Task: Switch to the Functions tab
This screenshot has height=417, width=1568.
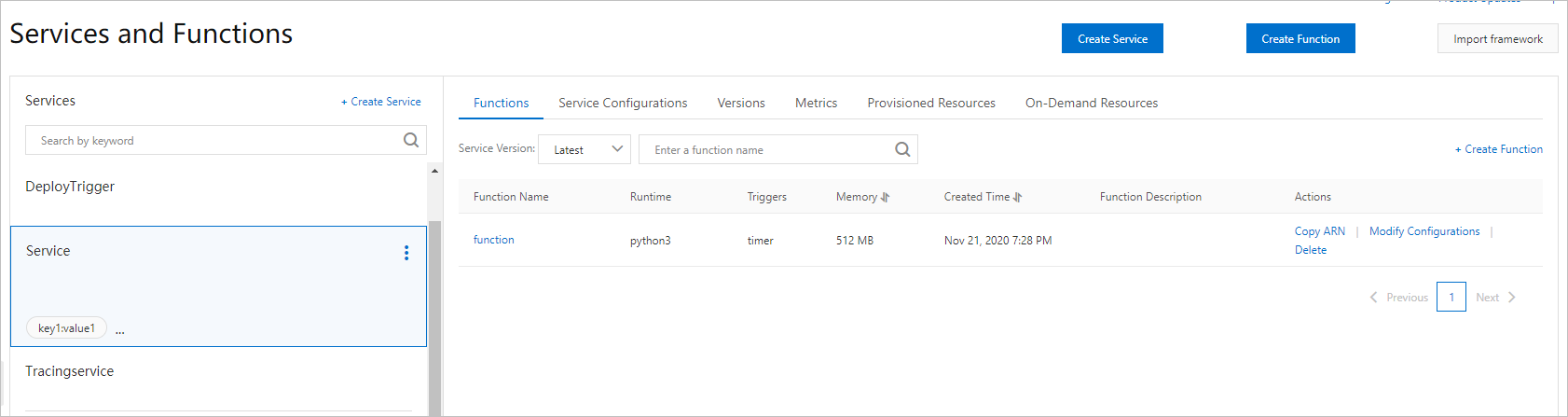Action: [501, 103]
